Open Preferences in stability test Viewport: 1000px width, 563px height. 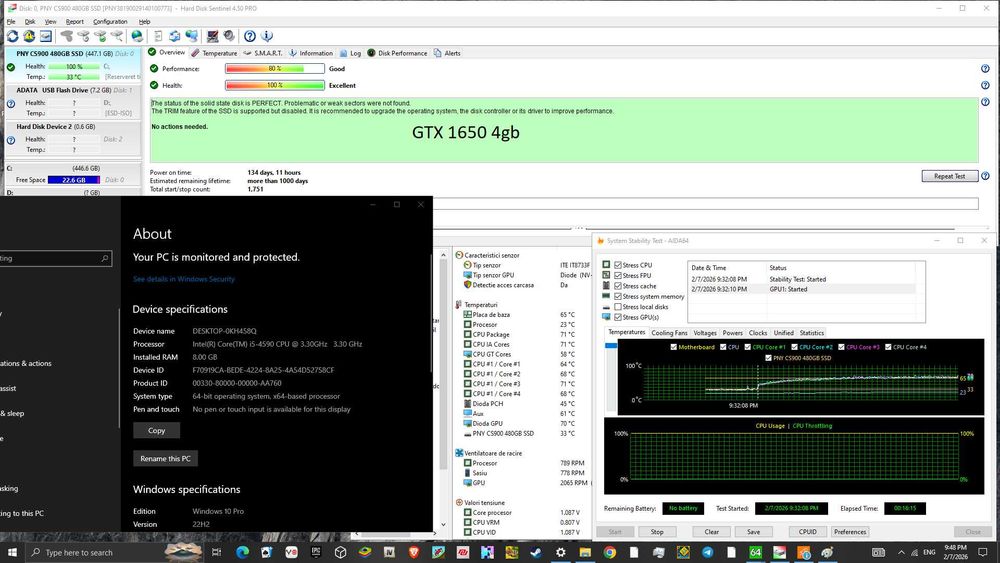pos(849,532)
